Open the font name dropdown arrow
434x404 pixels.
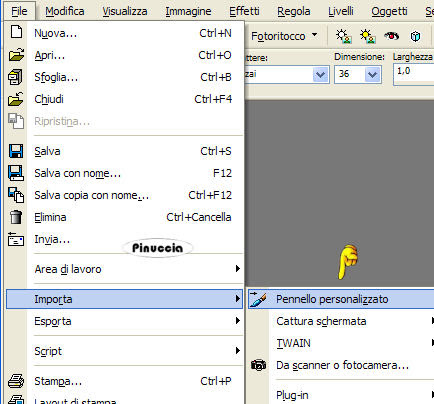click(x=321, y=74)
